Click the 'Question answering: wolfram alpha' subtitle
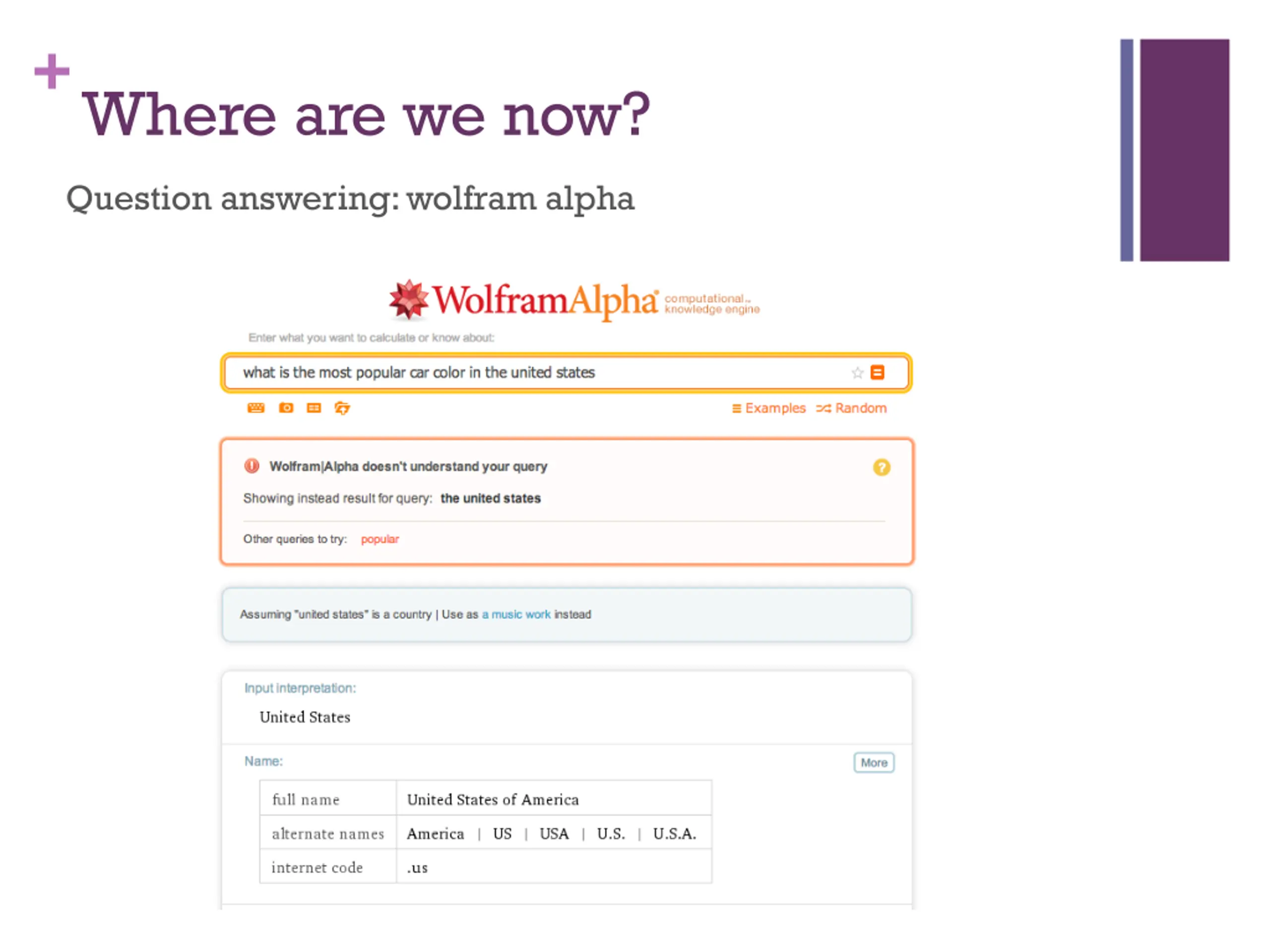Screen dimensions: 1270x952 (350, 198)
